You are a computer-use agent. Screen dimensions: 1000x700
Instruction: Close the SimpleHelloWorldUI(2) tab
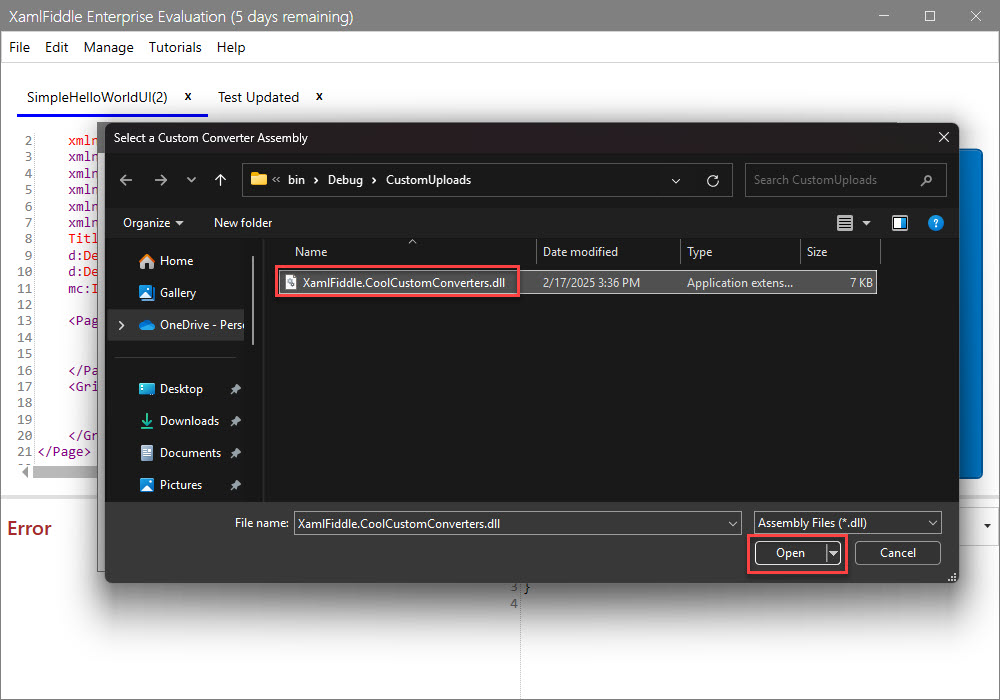188,96
